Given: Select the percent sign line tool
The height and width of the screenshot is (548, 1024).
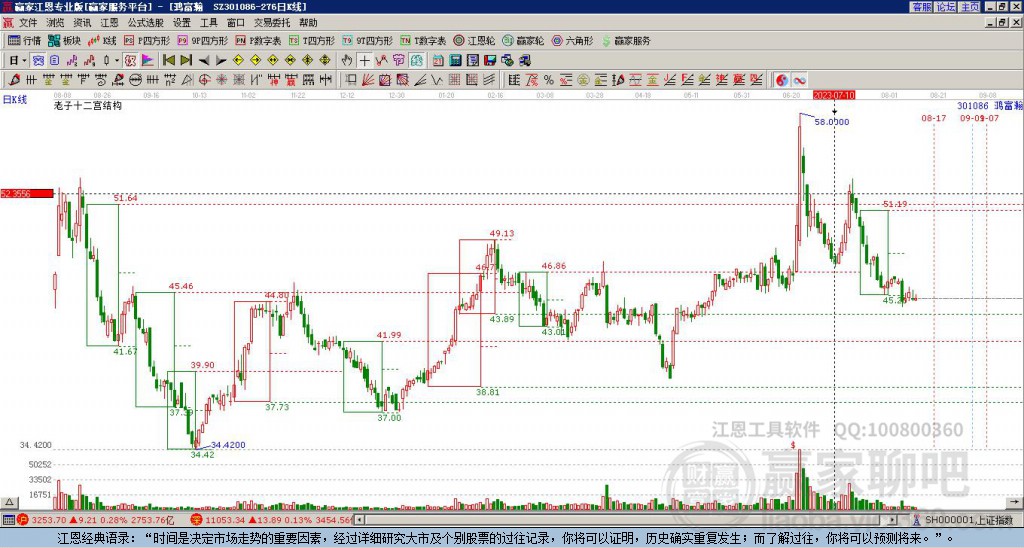Looking at the screenshot, I should (x=549, y=80).
